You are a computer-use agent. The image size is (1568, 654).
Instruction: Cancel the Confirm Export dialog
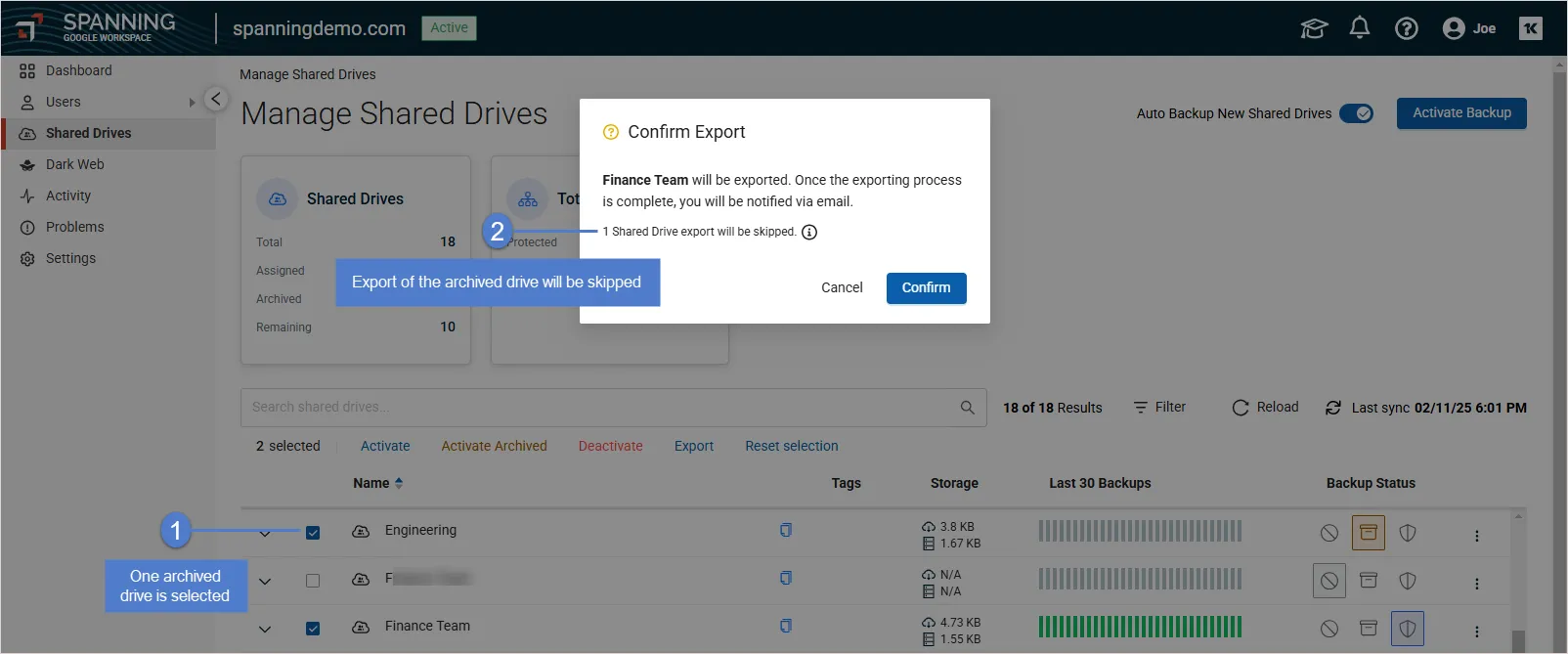[841, 287]
